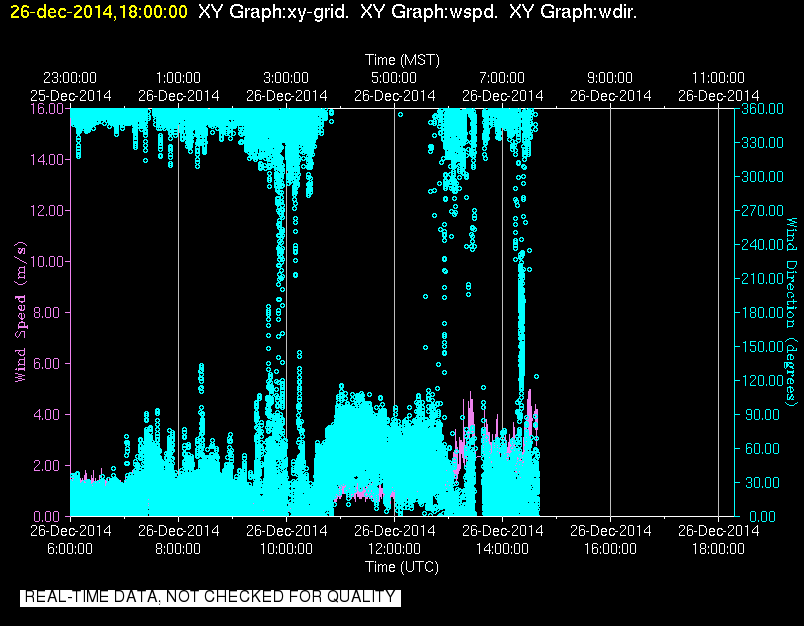The width and height of the screenshot is (804, 626).
Task: Click the "60.00" wind direction value
Action: [762, 449]
